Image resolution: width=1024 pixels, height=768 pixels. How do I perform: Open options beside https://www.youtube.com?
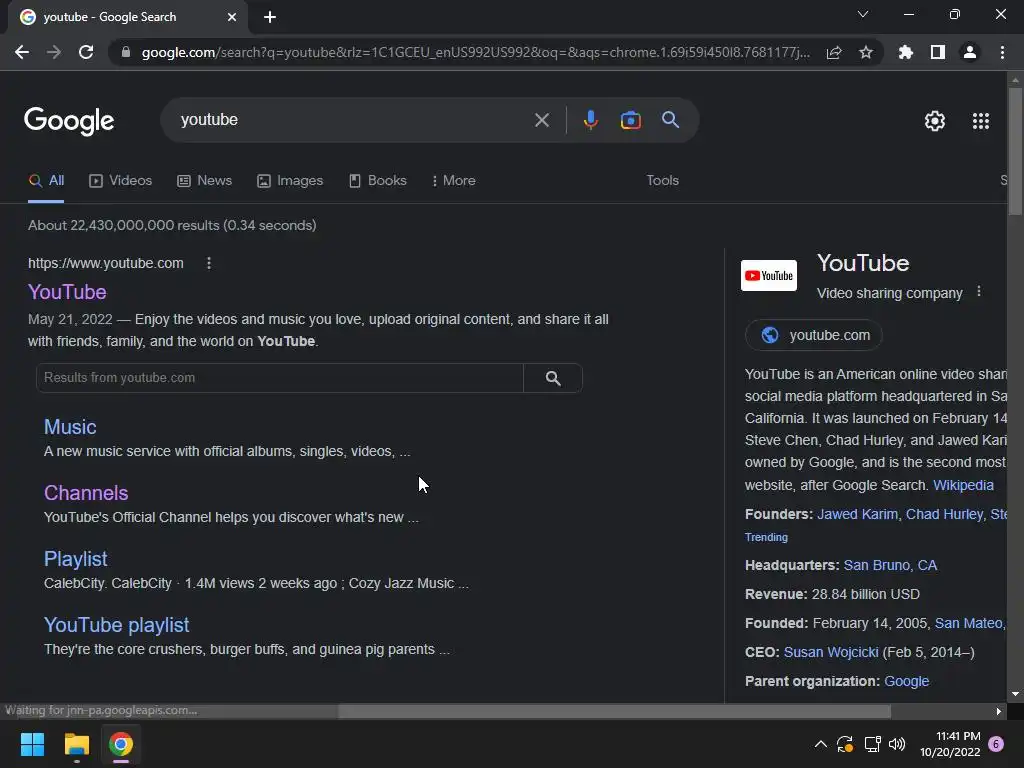tap(209, 263)
